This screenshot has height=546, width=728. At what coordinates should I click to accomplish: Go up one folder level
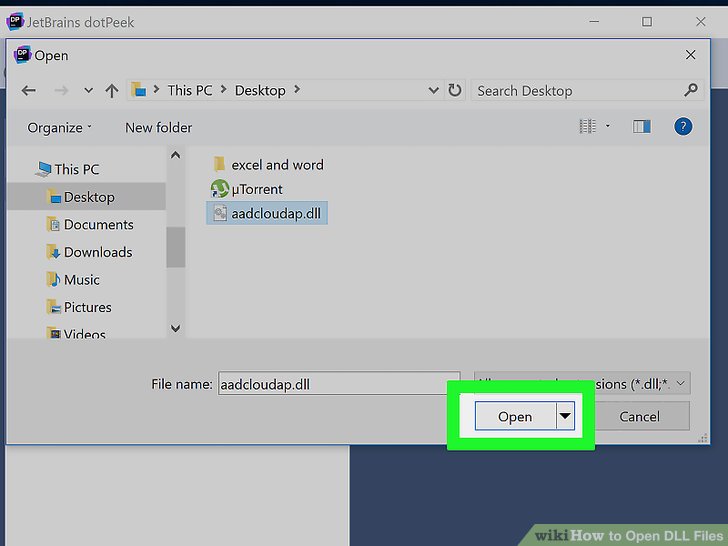(x=111, y=90)
